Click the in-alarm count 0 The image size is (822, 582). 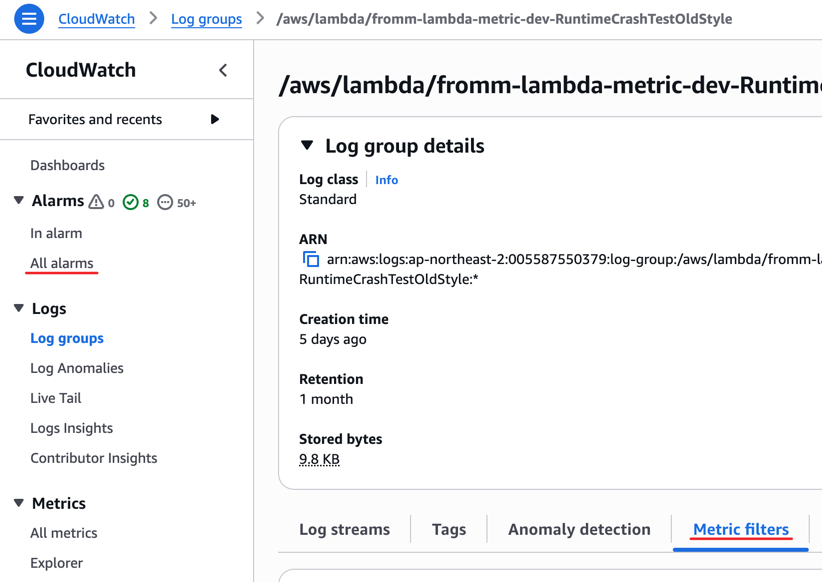(111, 203)
